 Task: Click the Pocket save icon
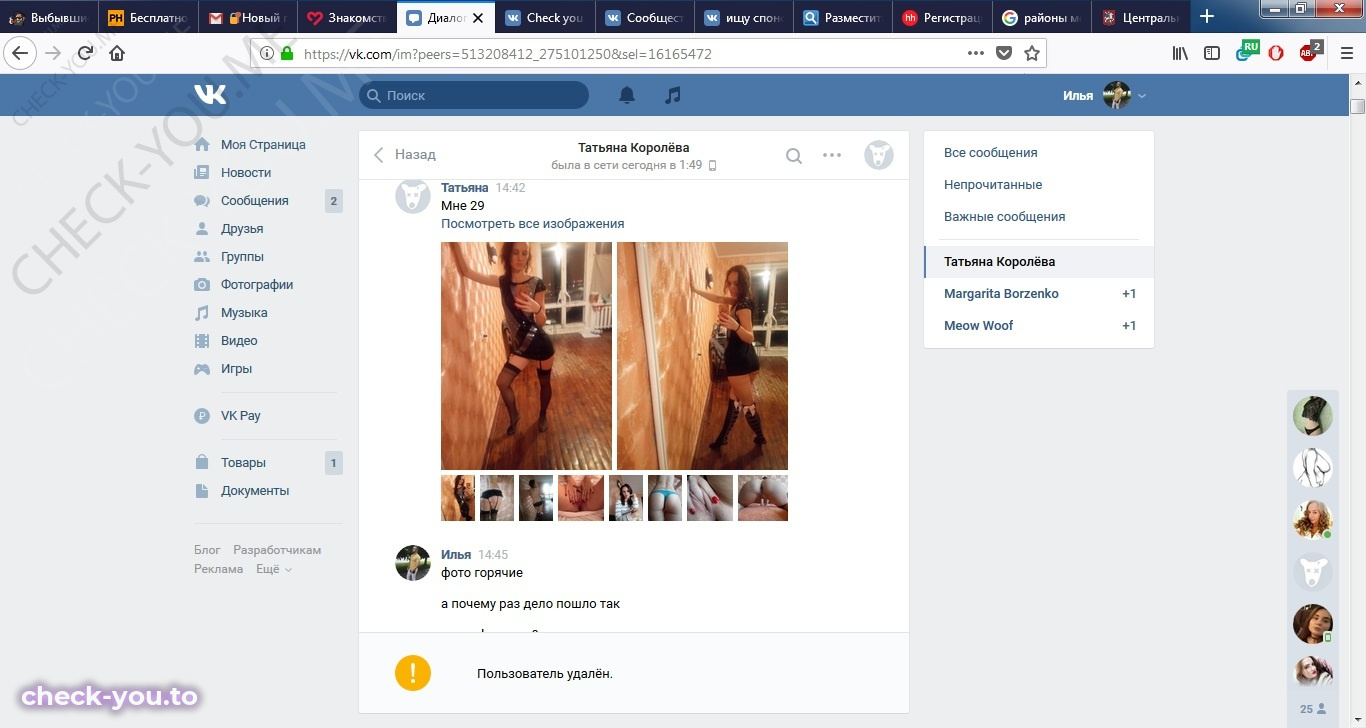(x=1004, y=53)
